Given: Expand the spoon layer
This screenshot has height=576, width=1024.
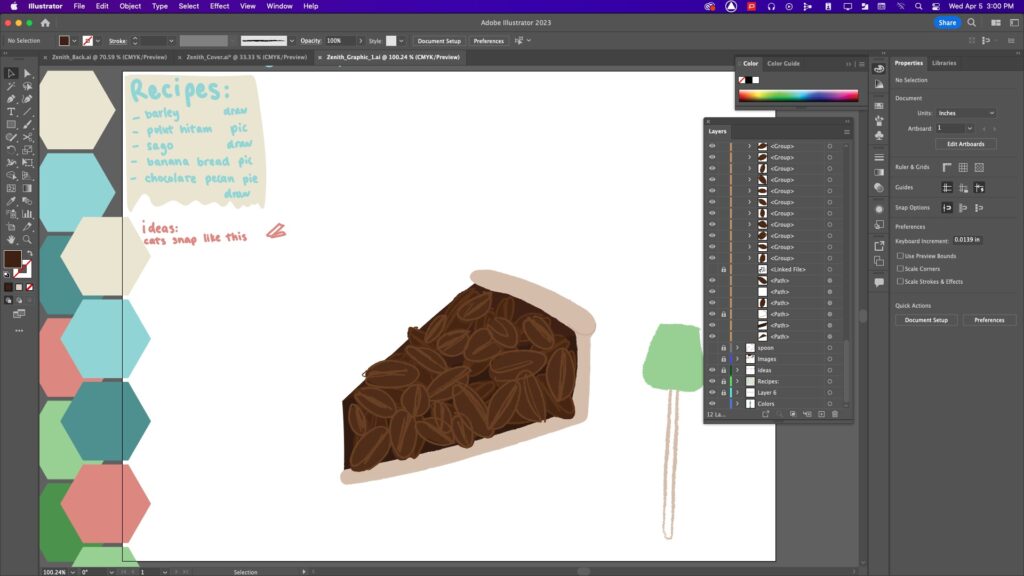Looking at the screenshot, I should click(x=737, y=348).
